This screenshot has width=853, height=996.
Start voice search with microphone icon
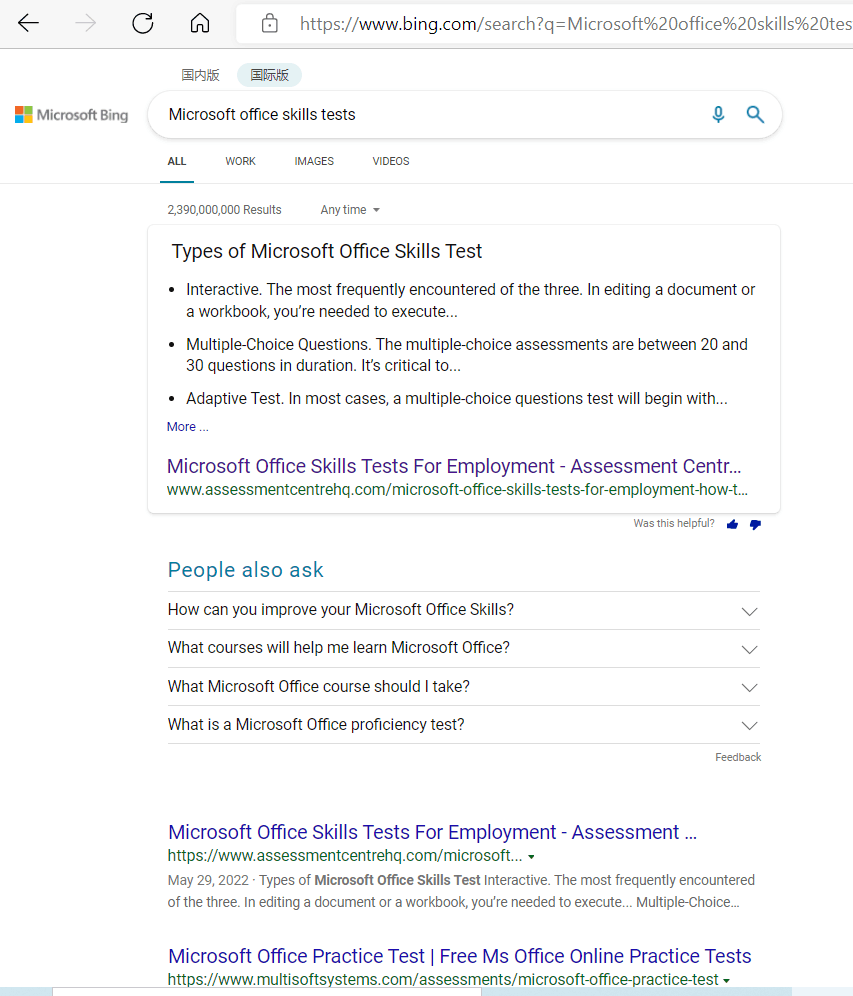(x=718, y=114)
